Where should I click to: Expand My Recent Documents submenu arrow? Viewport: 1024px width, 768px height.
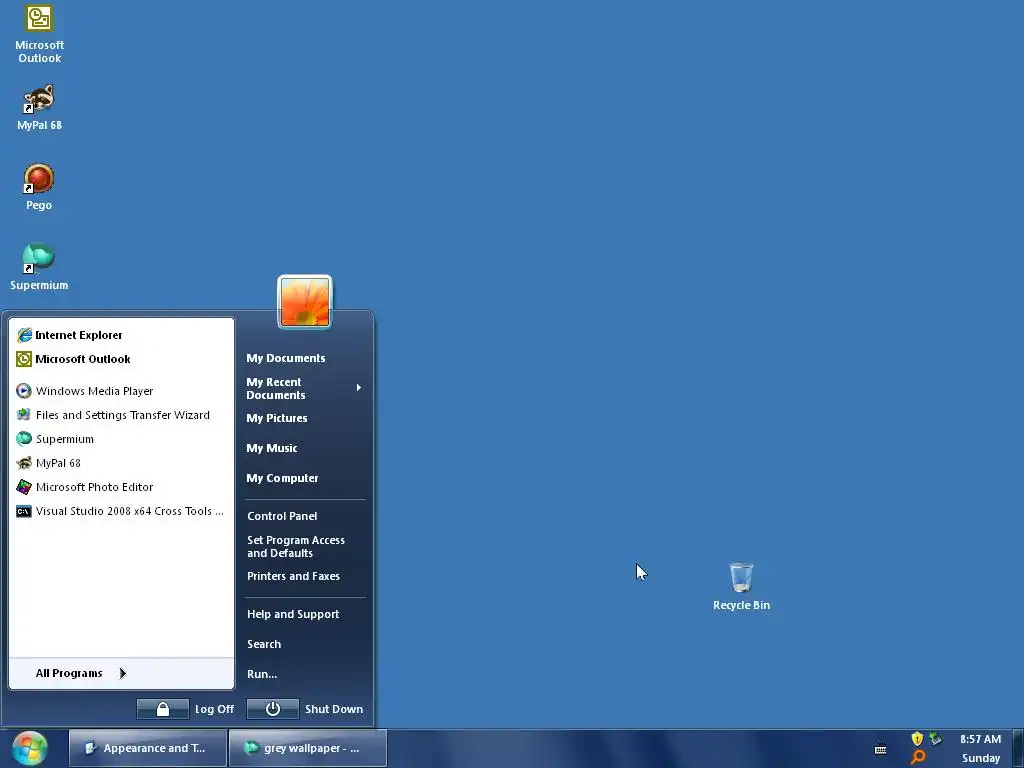point(359,388)
